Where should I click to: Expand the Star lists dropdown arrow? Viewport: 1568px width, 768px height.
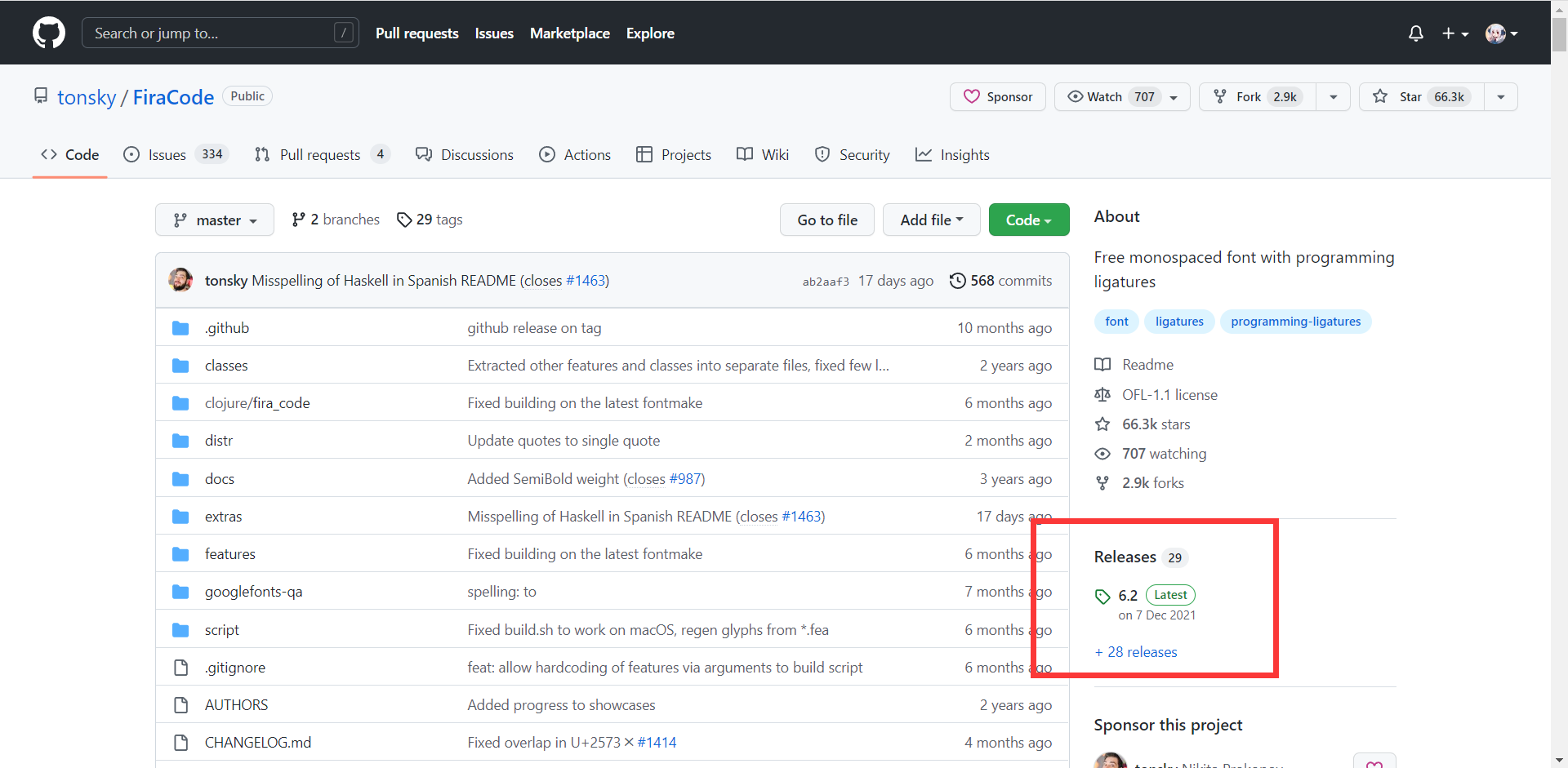(x=1500, y=97)
